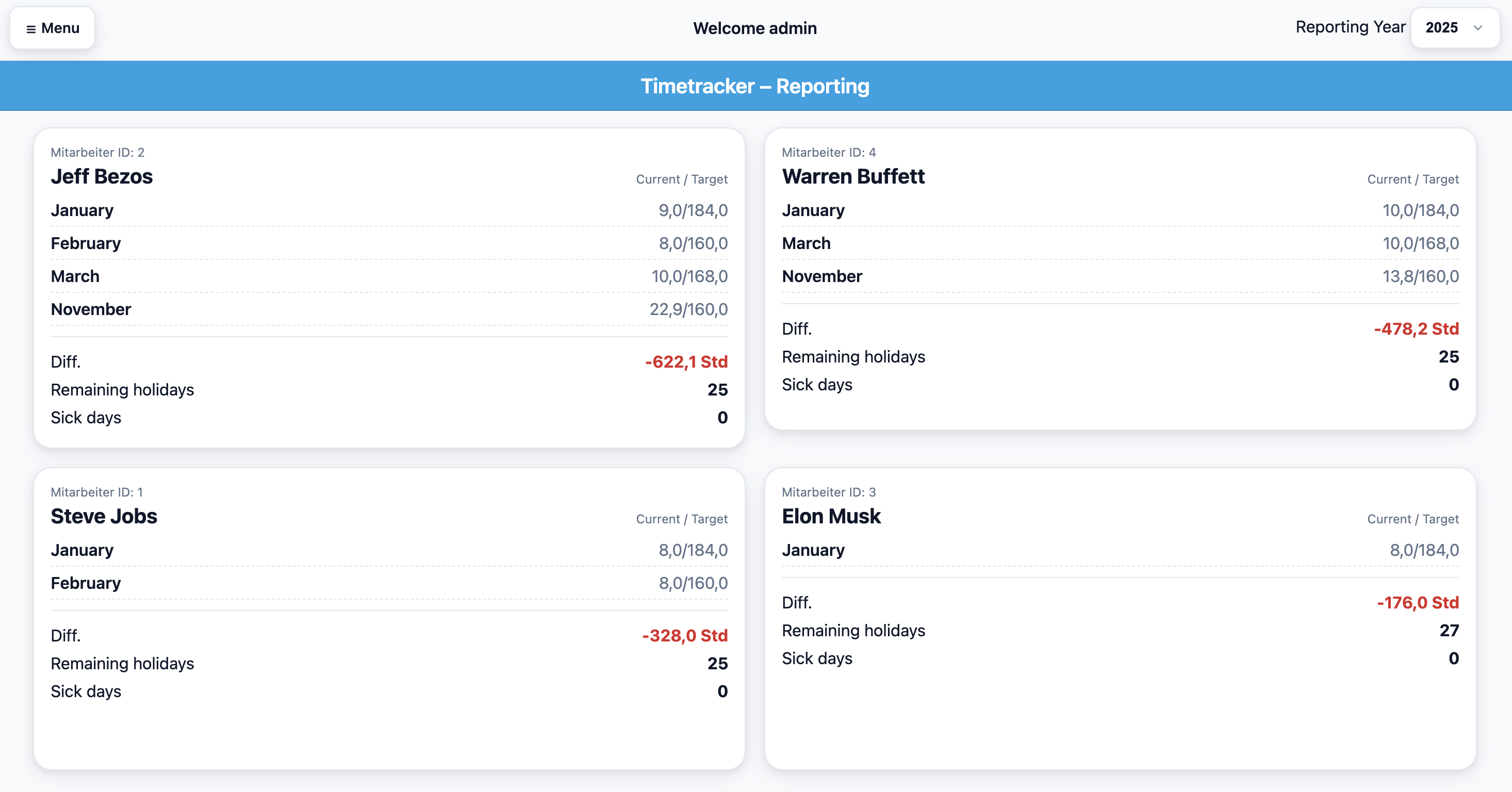This screenshot has height=792, width=1512.
Task: Click the March month label in Warren Buffett card
Action: 807,243
